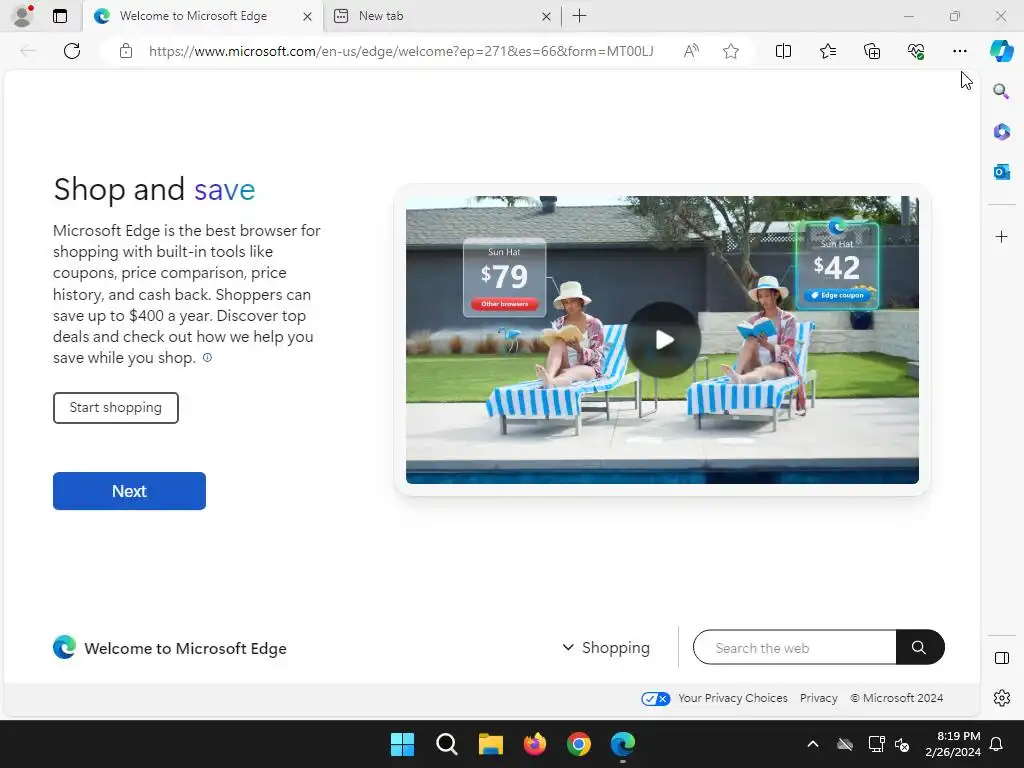Submit web search magnifier button
The width and height of the screenshot is (1024, 768).
(x=920, y=647)
